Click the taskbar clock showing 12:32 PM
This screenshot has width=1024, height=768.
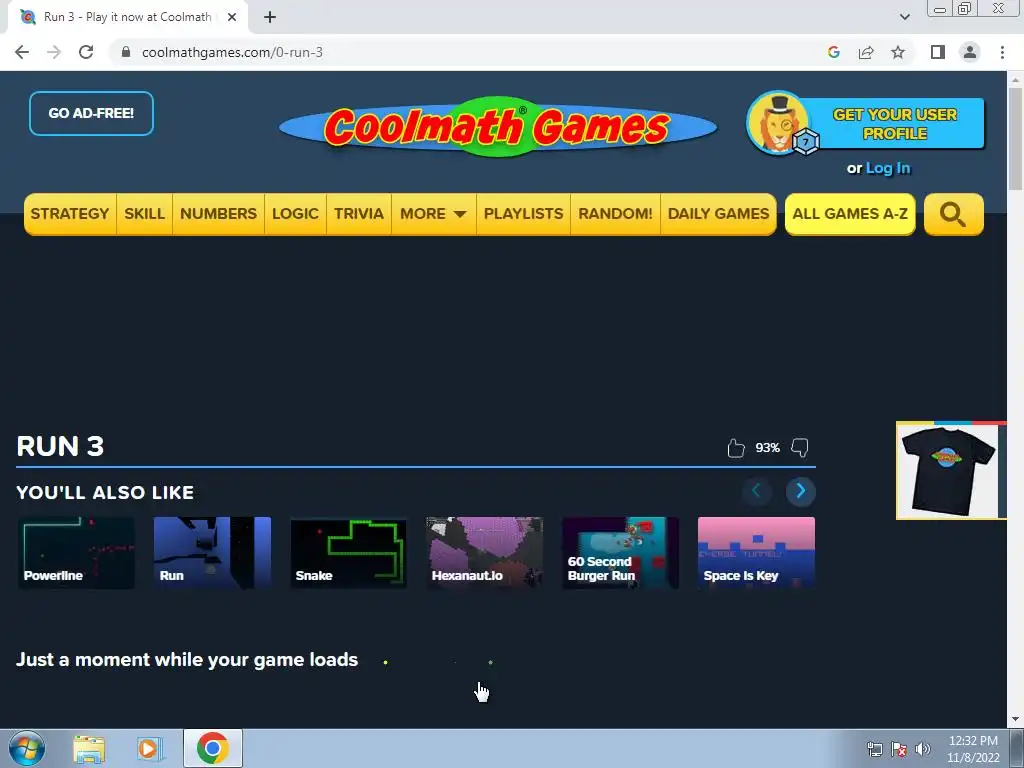(973, 749)
